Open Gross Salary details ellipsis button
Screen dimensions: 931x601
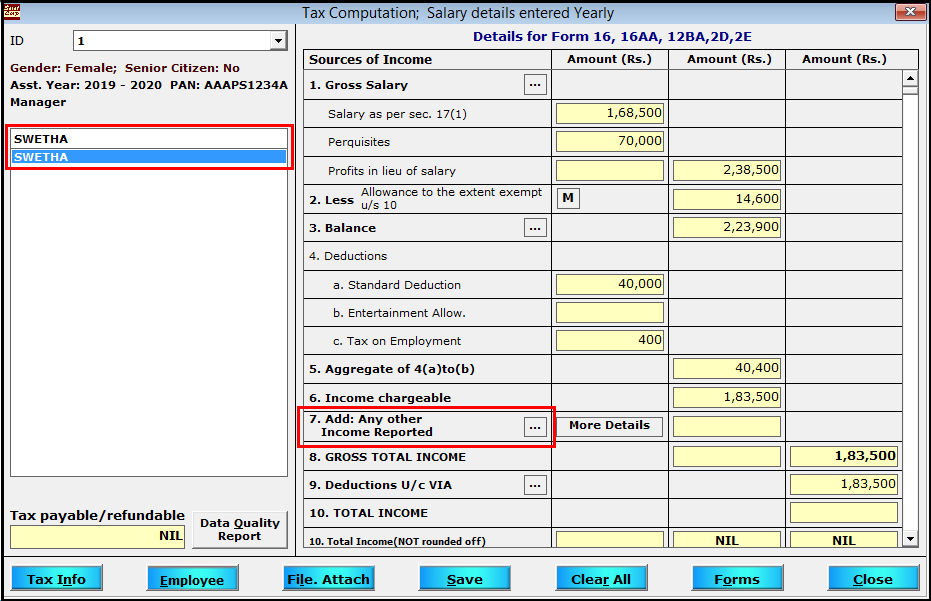(535, 85)
